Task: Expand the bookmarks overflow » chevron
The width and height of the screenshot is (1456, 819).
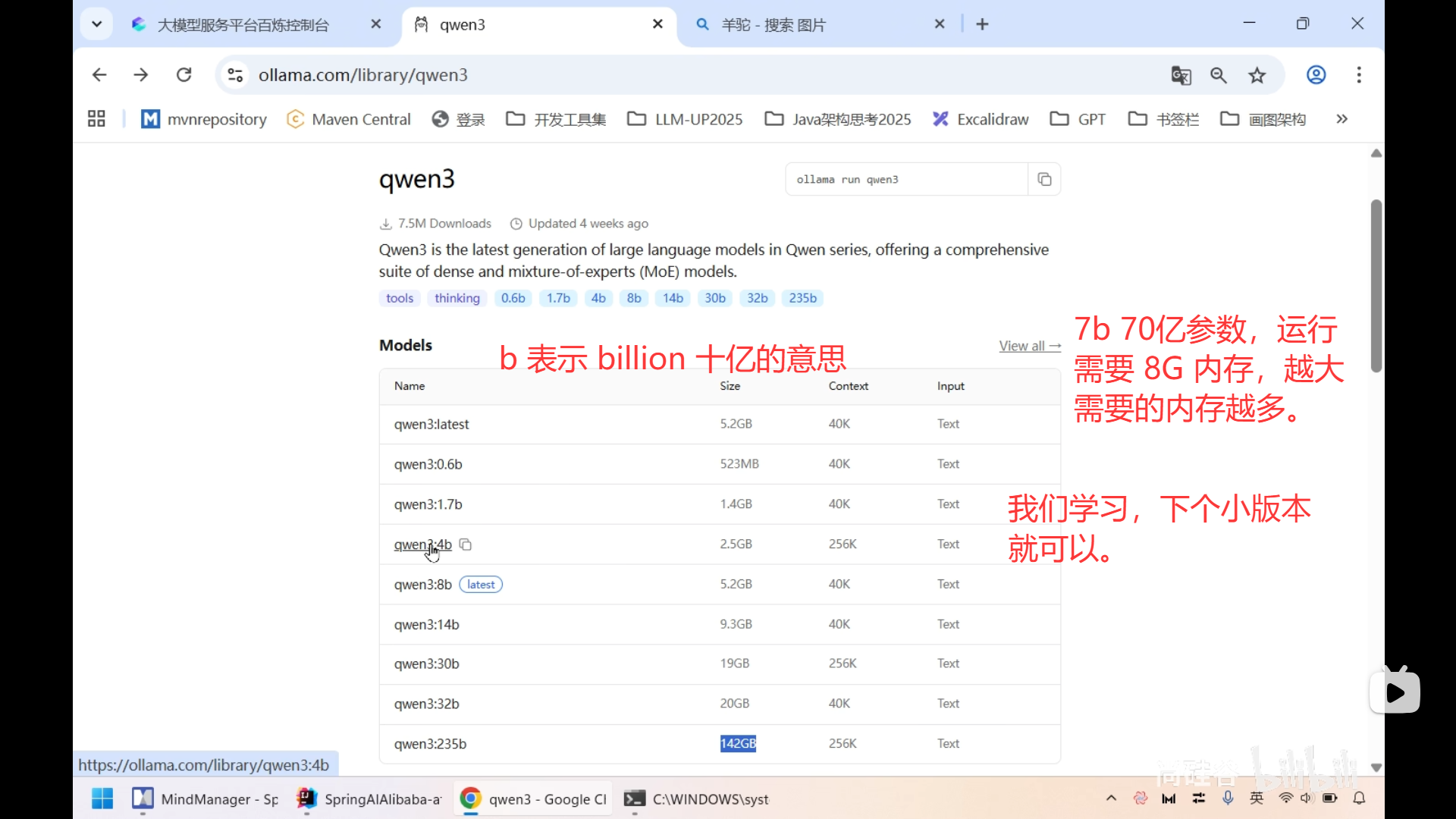Action: coord(1341,119)
